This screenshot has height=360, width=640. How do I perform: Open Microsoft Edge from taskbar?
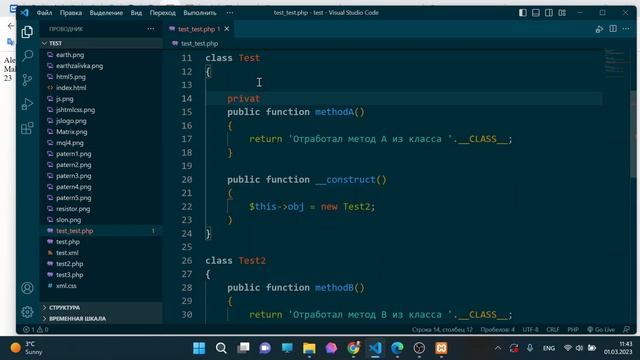click(397, 348)
